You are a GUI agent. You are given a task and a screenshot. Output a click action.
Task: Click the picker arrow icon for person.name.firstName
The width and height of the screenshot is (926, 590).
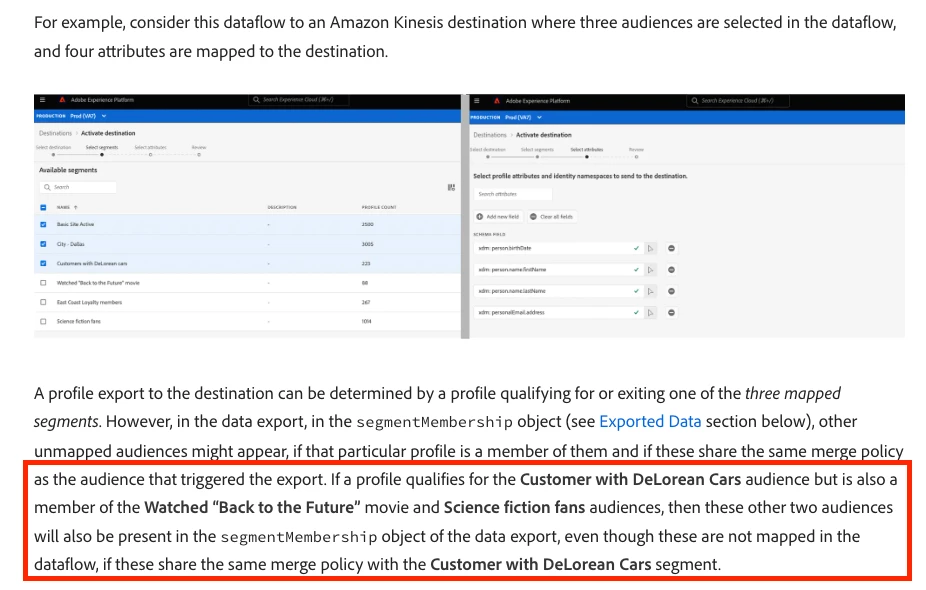pyautogui.click(x=650, y=270)
